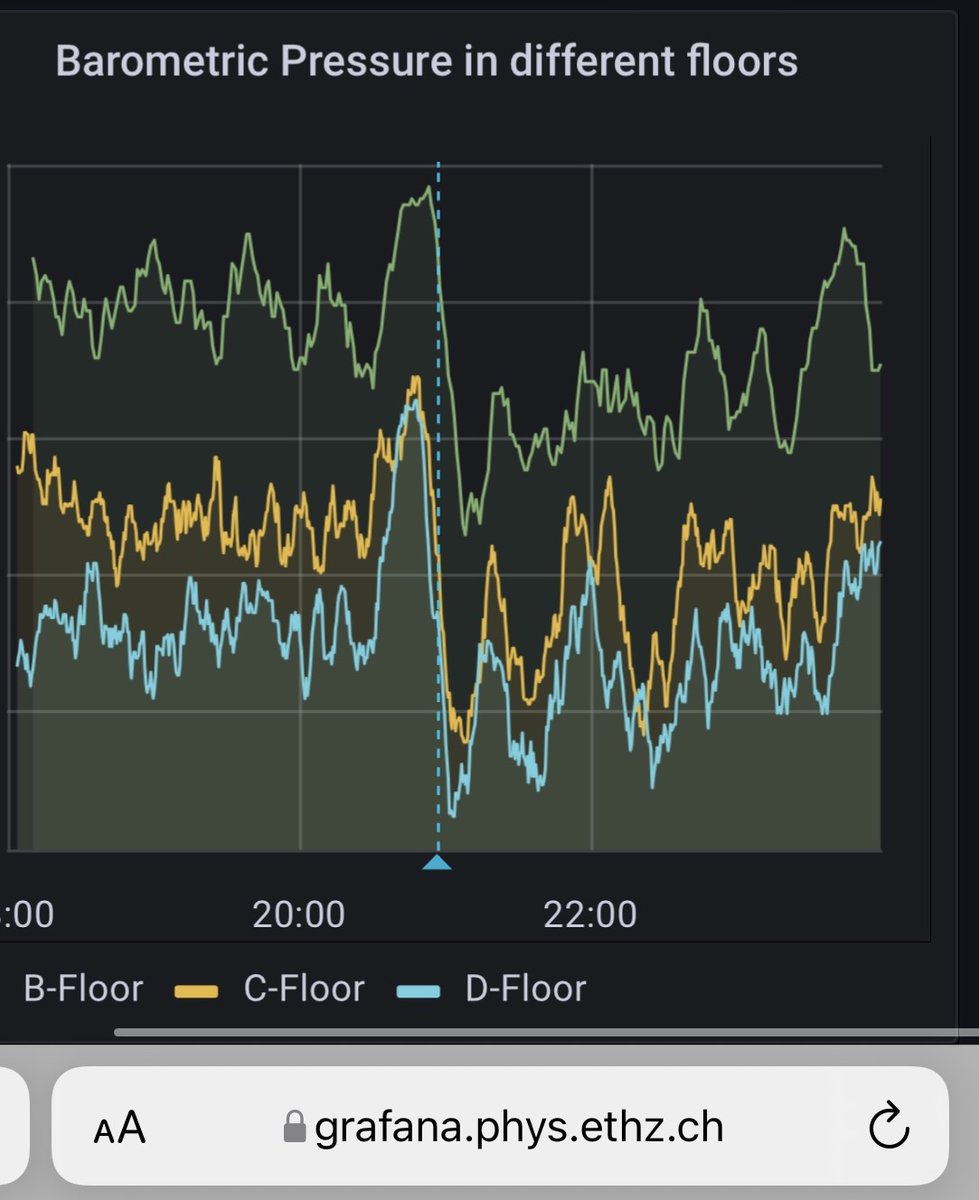Toggle the C-Floor series in legend

coord(304,989)
